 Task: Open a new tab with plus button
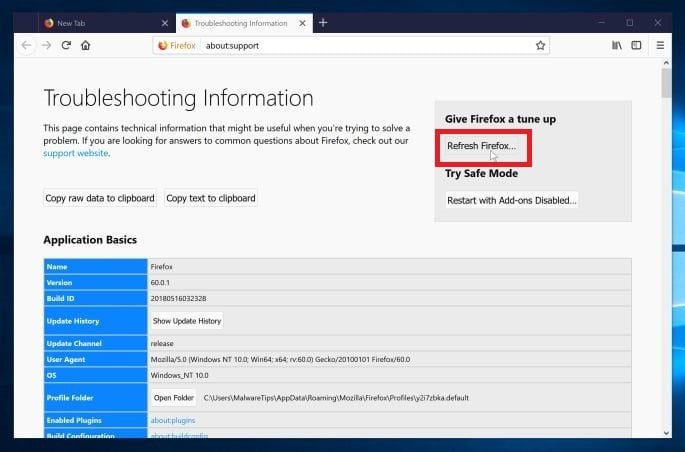(322, 22)
